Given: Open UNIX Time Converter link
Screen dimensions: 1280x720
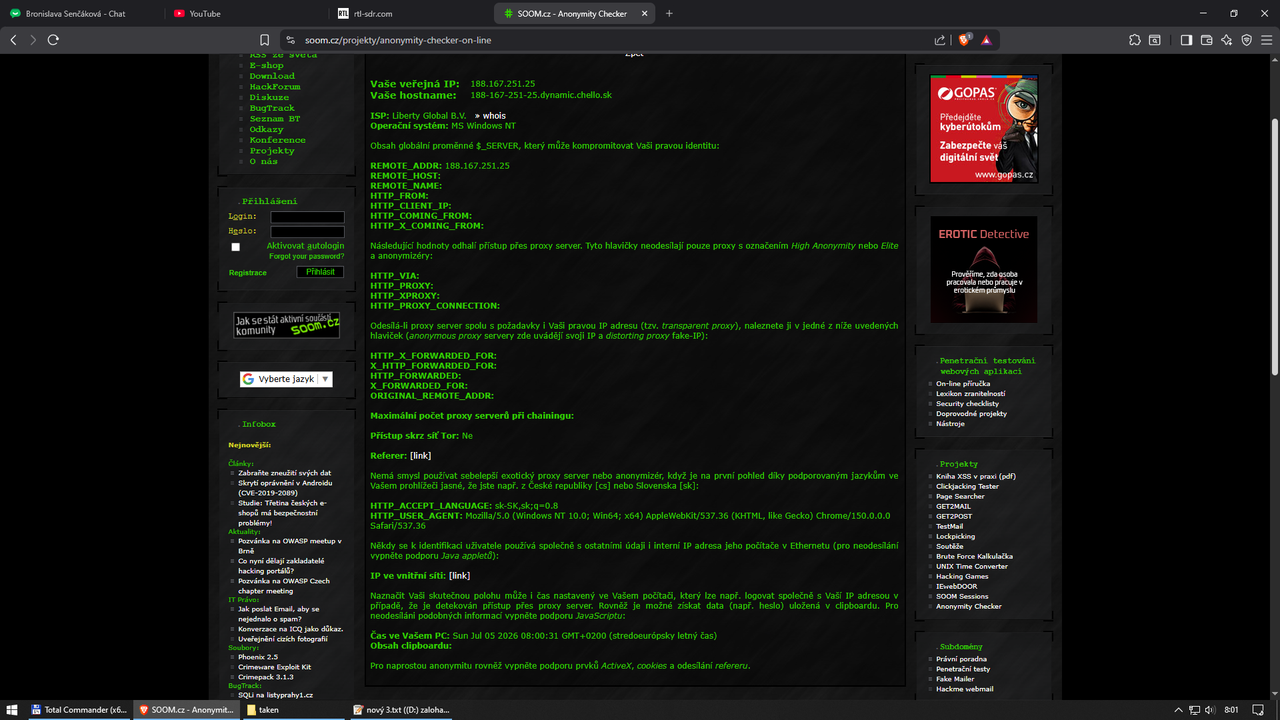Looking at the screenshot, I should click(x=972, y=566).
